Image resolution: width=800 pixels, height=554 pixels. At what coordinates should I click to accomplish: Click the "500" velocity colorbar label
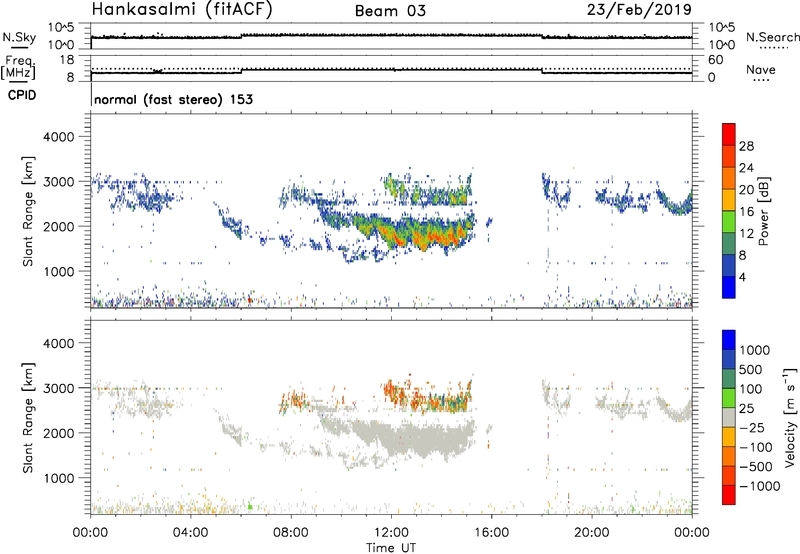point(751,370)
